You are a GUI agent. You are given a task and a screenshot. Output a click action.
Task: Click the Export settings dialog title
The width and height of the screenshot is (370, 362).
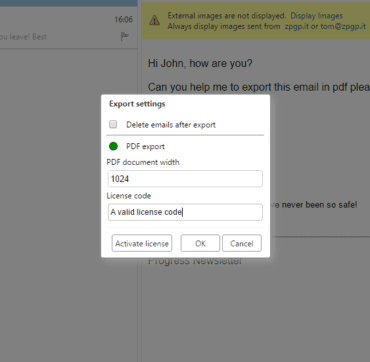point(137,104)
